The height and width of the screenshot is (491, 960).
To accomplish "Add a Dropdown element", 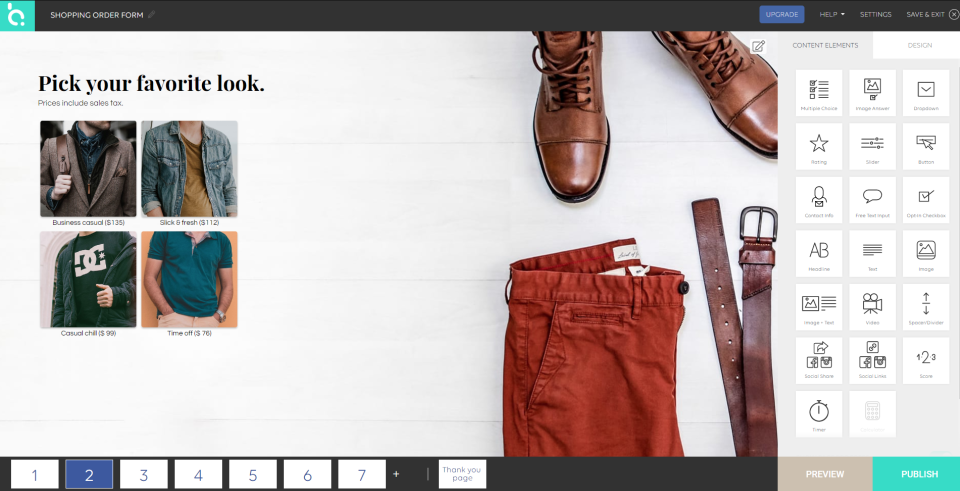I will pyautogui.click(x=926, y=93).
